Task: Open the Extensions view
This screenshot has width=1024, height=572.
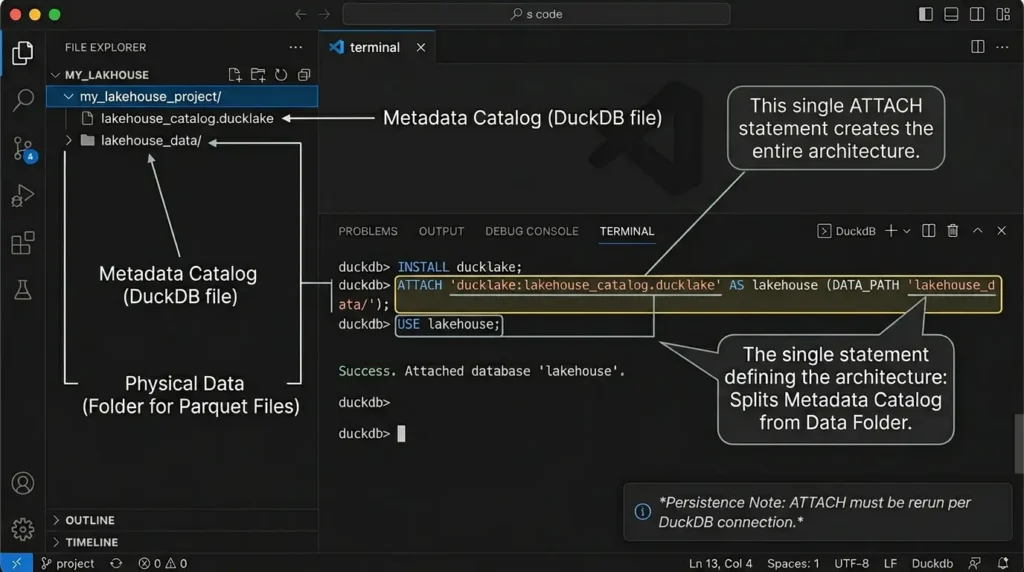Action: pyautogui.click(x=23, y=243)
